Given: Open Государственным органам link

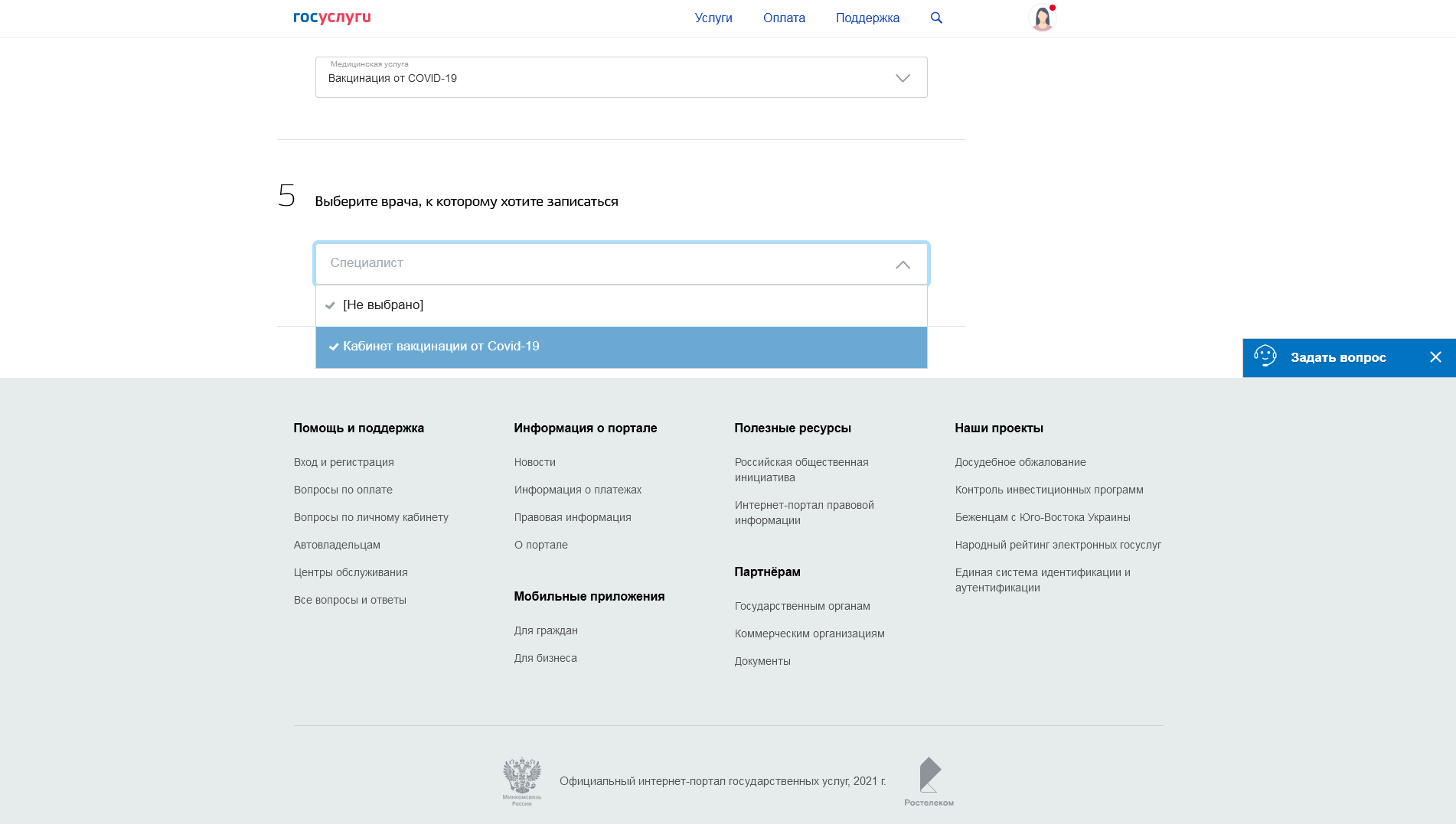Looking at the screenshot, I should tap(802, 606).
